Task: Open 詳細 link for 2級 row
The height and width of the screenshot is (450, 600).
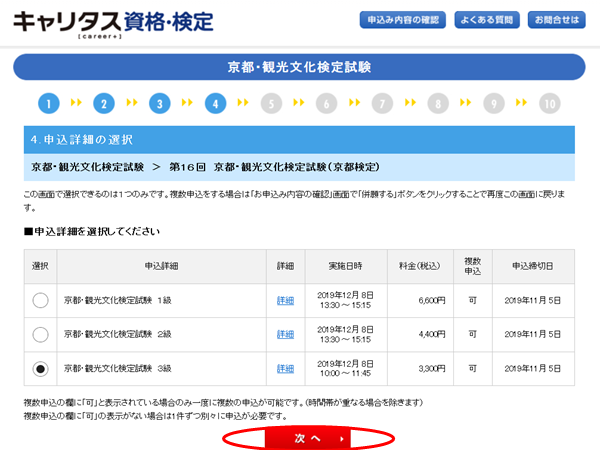Action: [285, 334]
